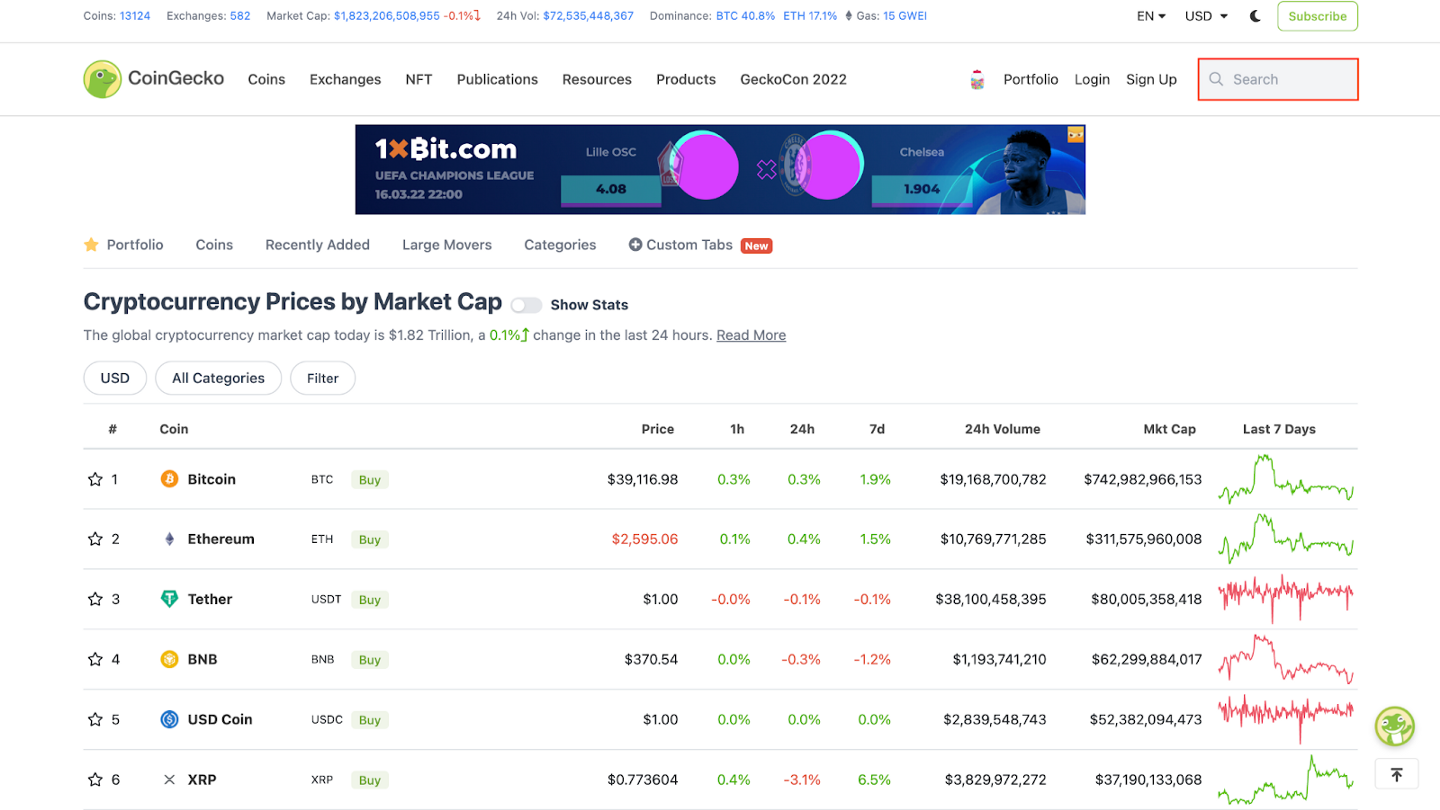This screenshot has height=810, width=1440.
Task: Click the Bitcoin coin icon
Action: coord(169,479)
